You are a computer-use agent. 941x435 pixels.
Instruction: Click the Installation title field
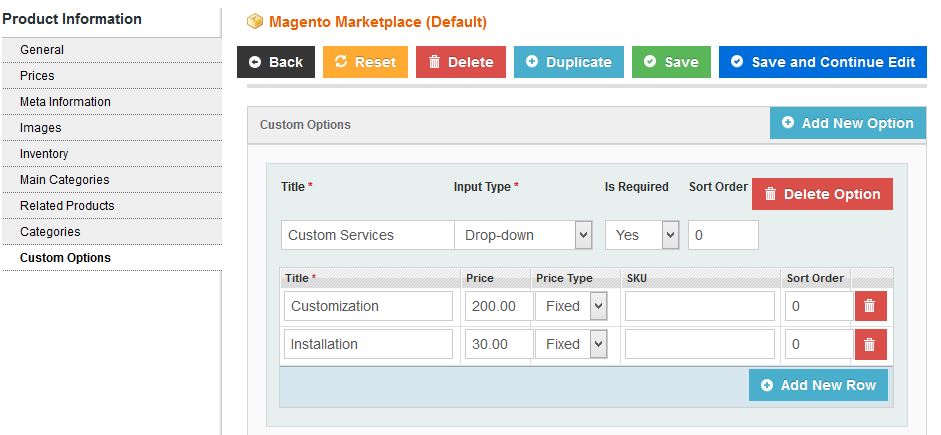[x=368, y=344]
